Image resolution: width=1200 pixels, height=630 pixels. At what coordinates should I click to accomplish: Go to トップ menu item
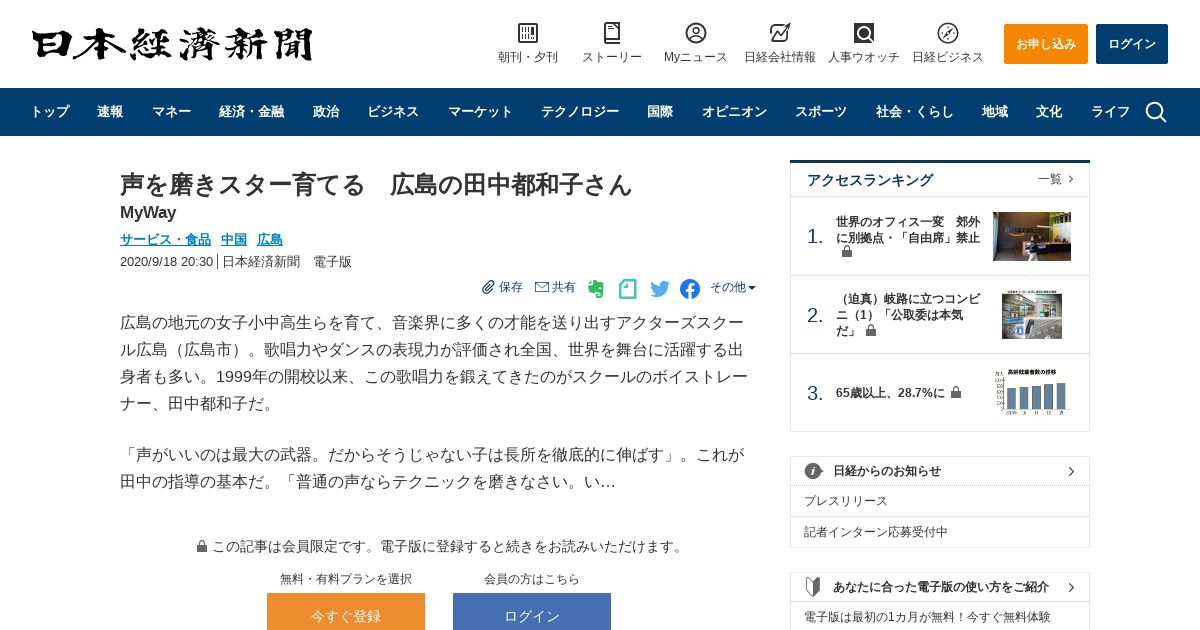pos(50,112)
